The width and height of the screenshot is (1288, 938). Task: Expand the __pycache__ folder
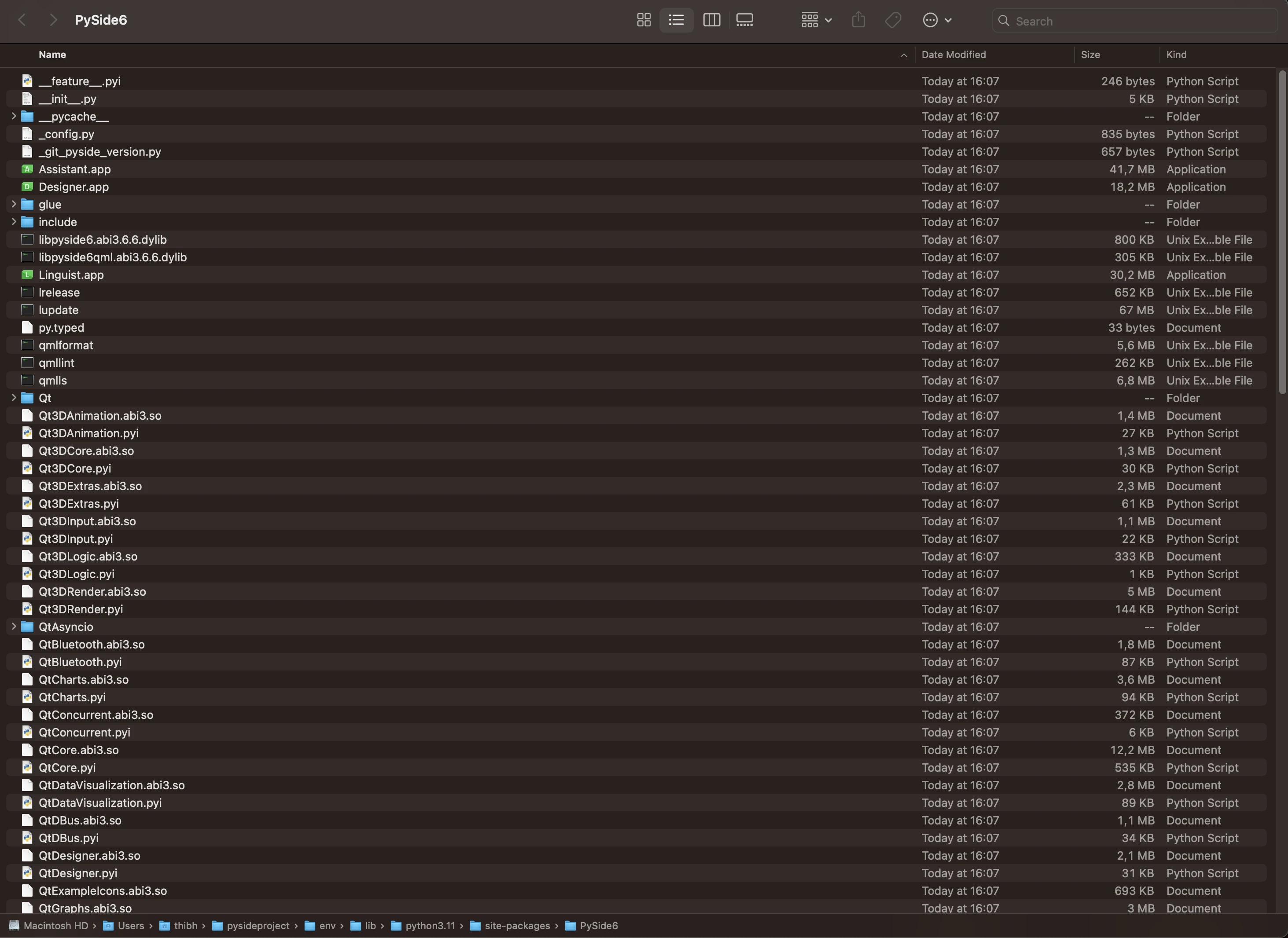(14, 117)
